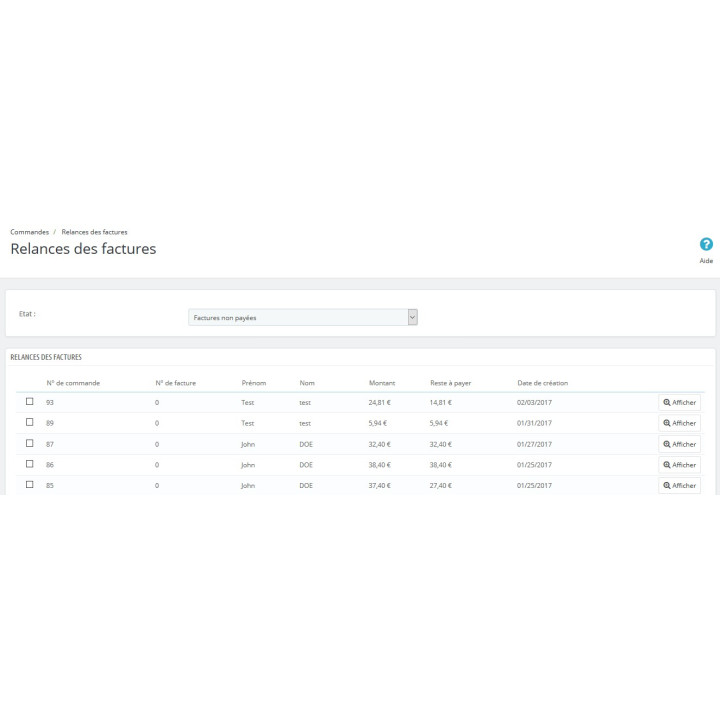720x720 pixels.
Task: Check the box for order 85
Action: (x=30, y=484)
